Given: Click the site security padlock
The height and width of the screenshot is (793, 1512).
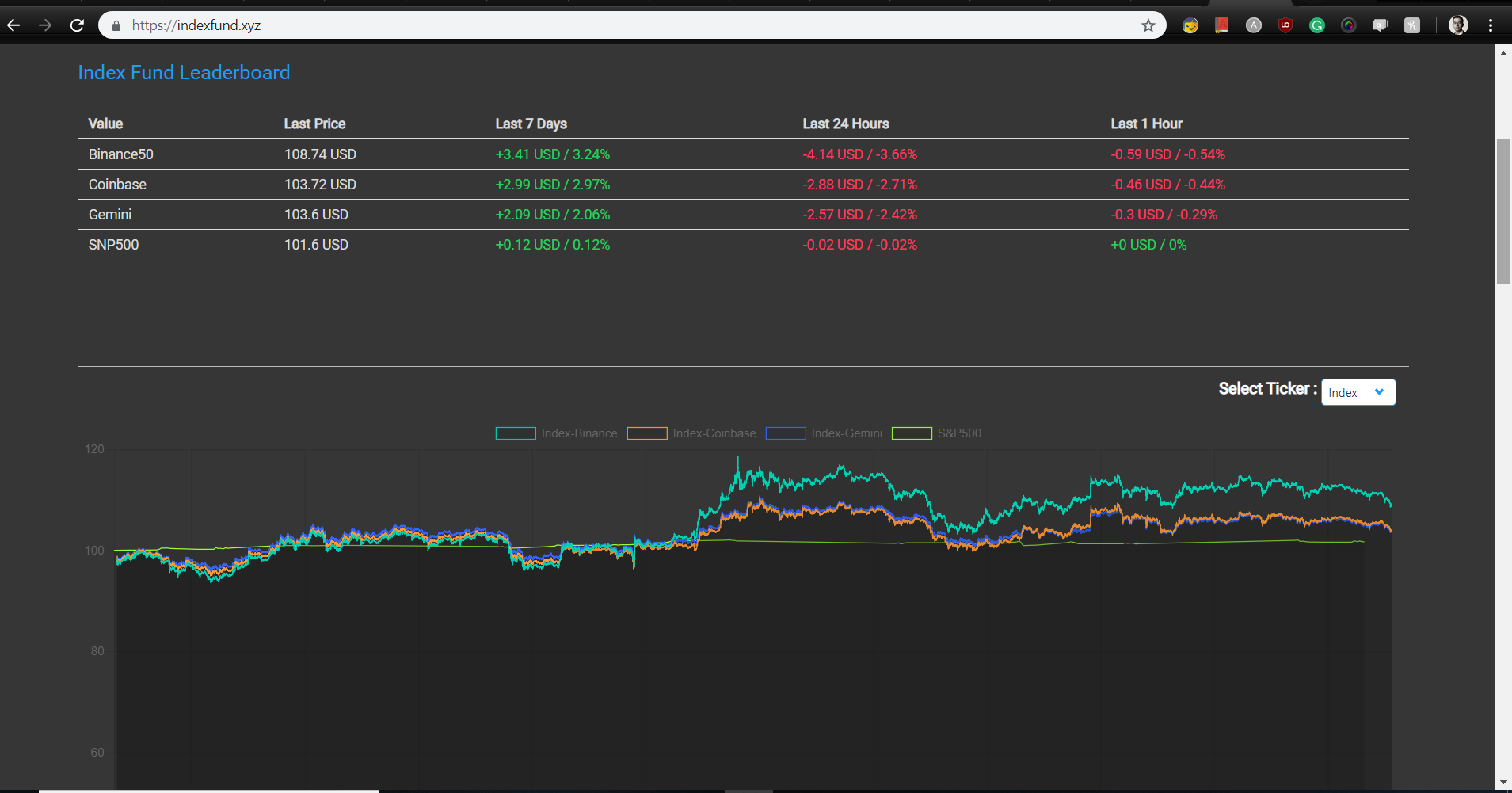Looking at the screenshot, I should tap(116, 25).
